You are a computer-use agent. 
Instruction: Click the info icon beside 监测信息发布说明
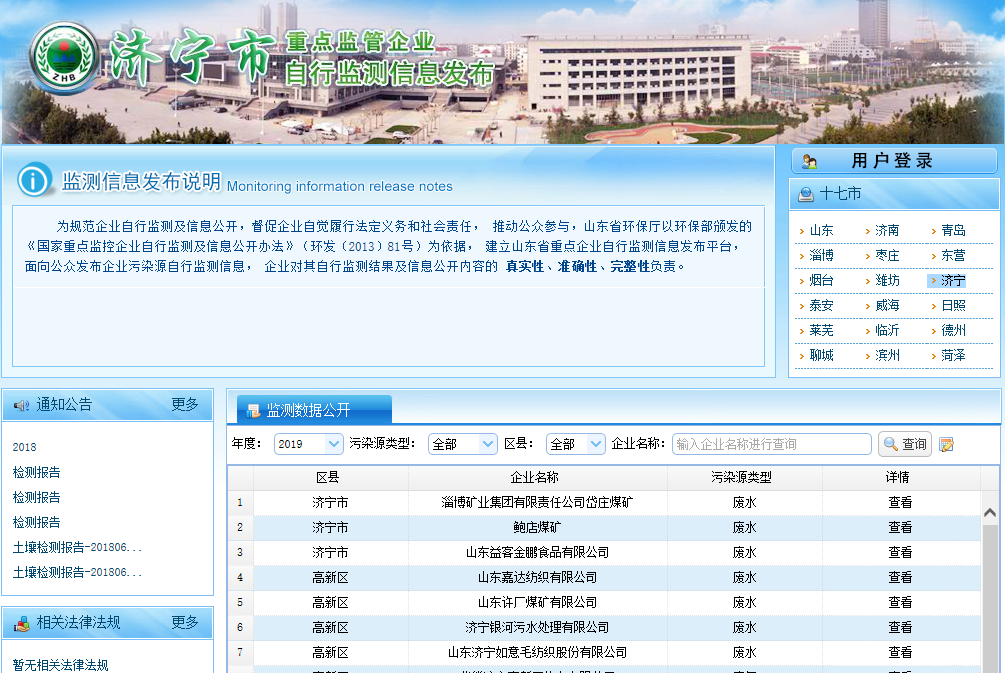(34, 180)
